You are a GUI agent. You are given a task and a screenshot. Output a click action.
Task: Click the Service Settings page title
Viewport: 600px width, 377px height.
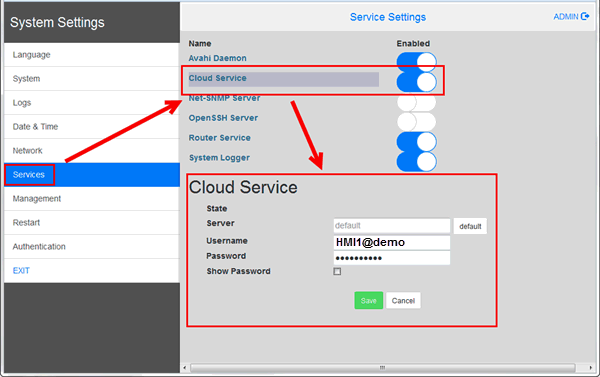[388, 17]
